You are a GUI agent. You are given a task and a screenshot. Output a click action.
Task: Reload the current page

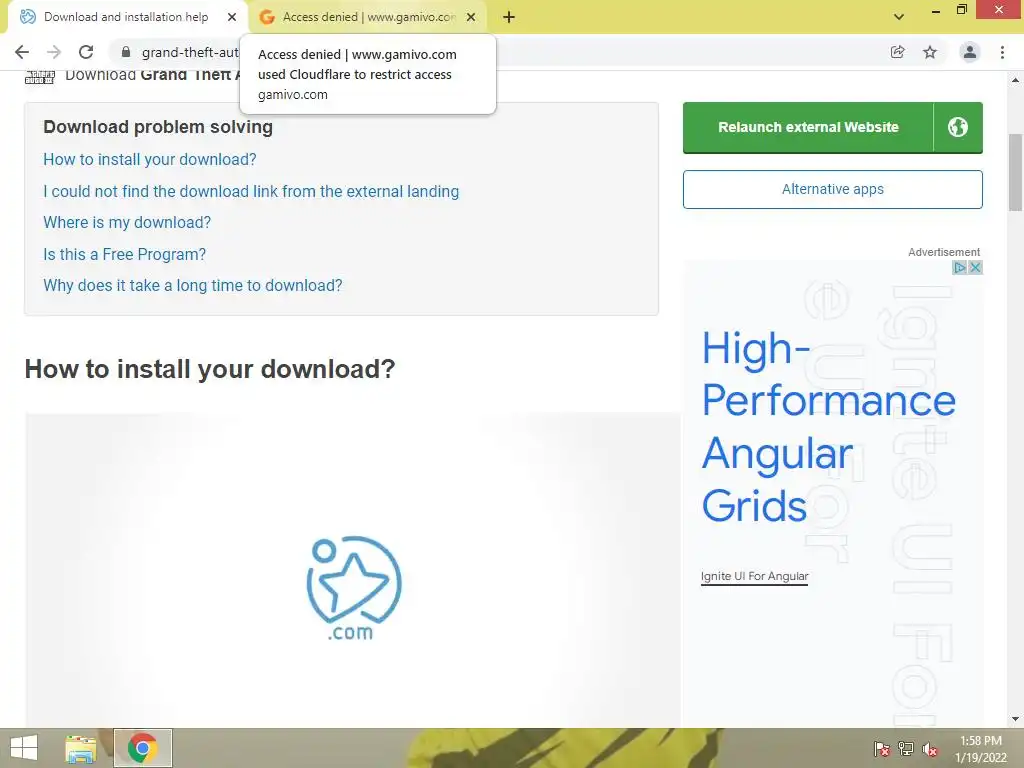[x=86, y=52]
